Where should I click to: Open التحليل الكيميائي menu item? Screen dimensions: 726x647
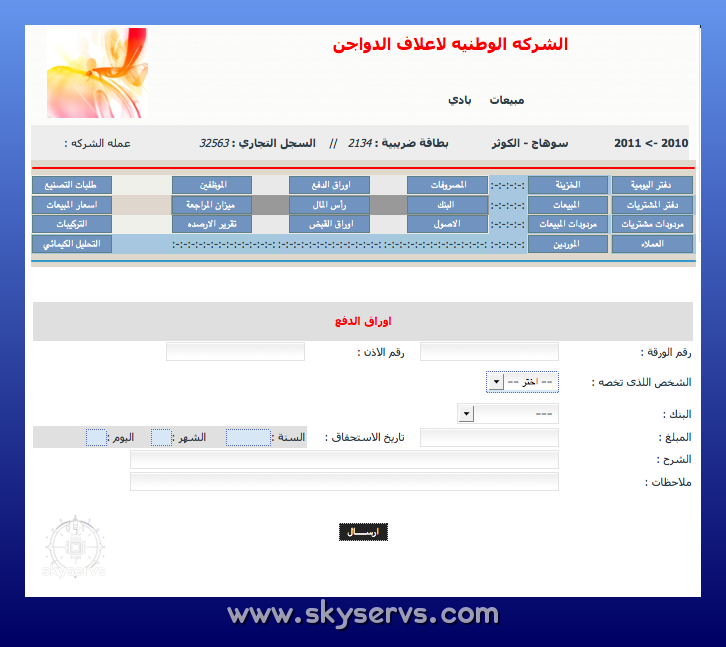(x=71, y=244)
